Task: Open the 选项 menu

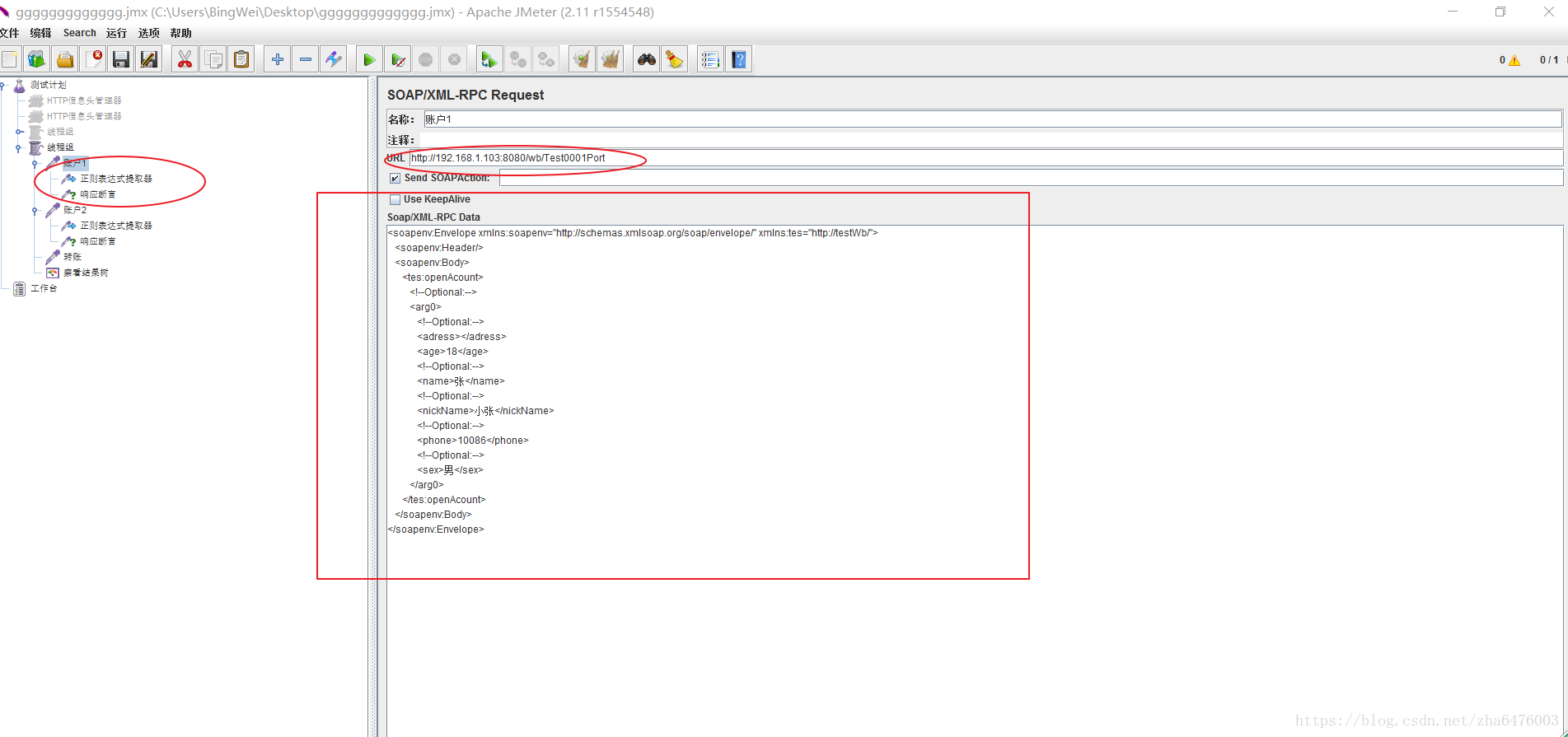Action: tap(149, 33)
